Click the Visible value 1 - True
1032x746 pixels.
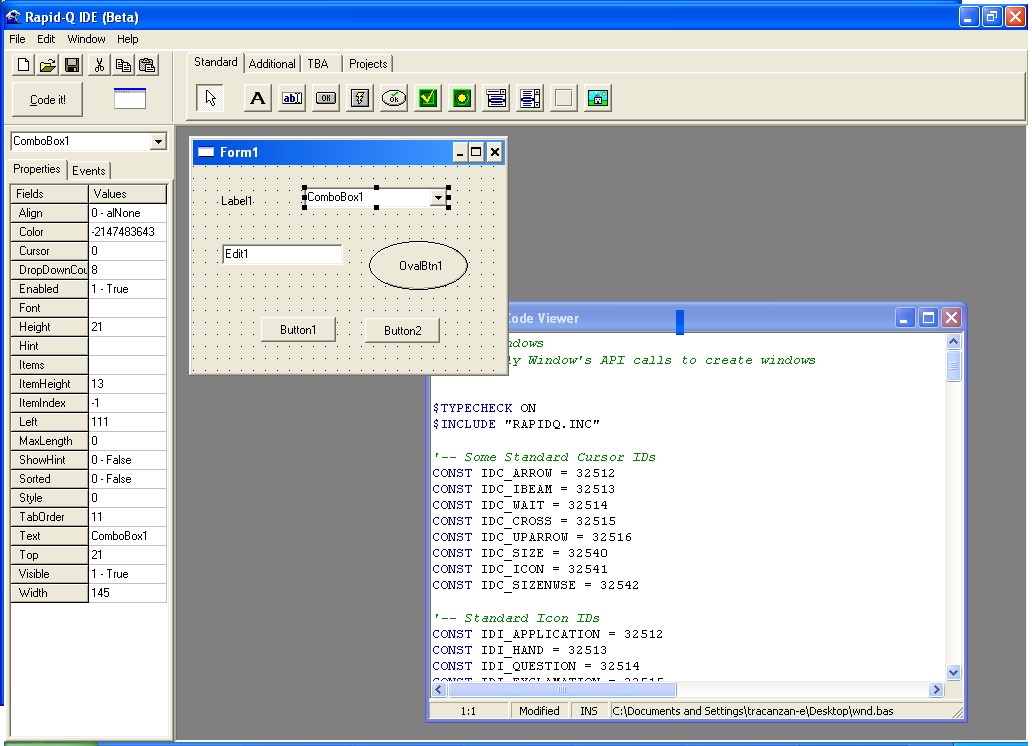[x=128, y=573]
